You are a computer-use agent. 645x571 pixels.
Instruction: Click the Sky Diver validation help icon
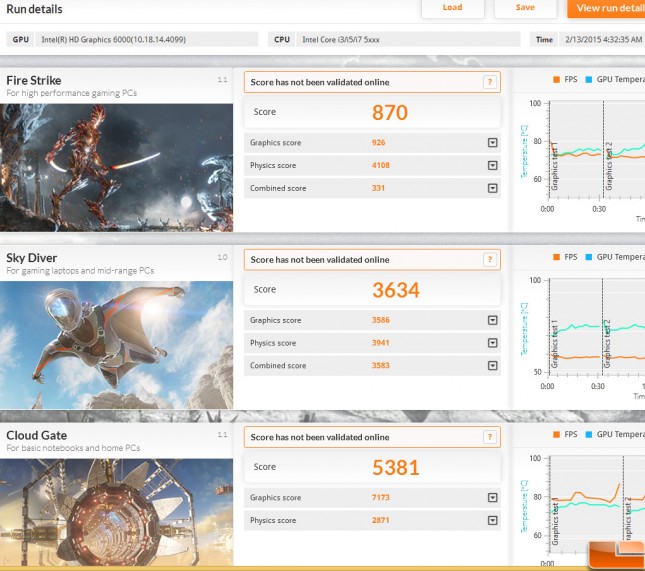(x=490, y=260)
